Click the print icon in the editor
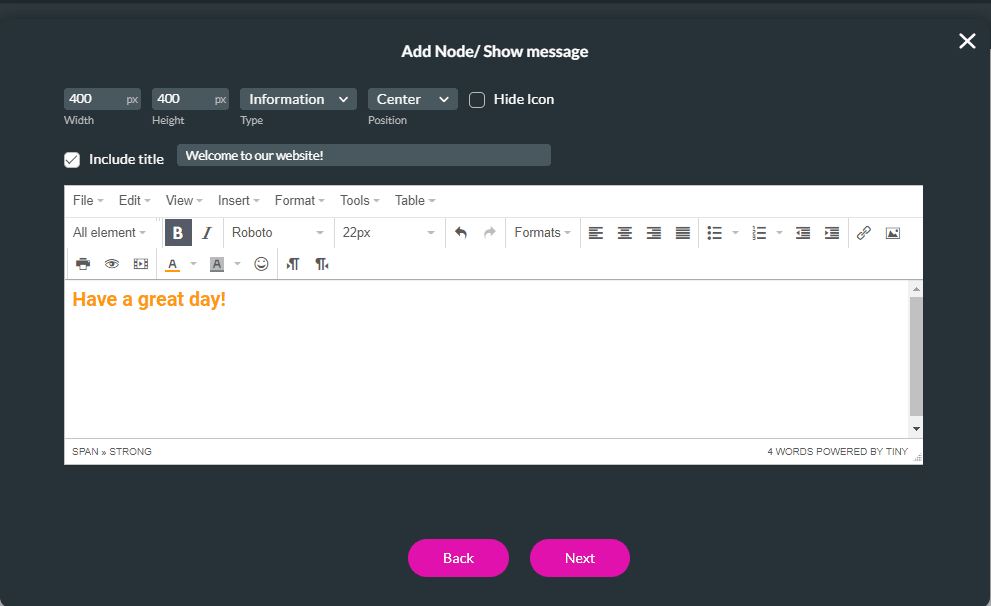991x606 pixels. [x=83, y=263]
